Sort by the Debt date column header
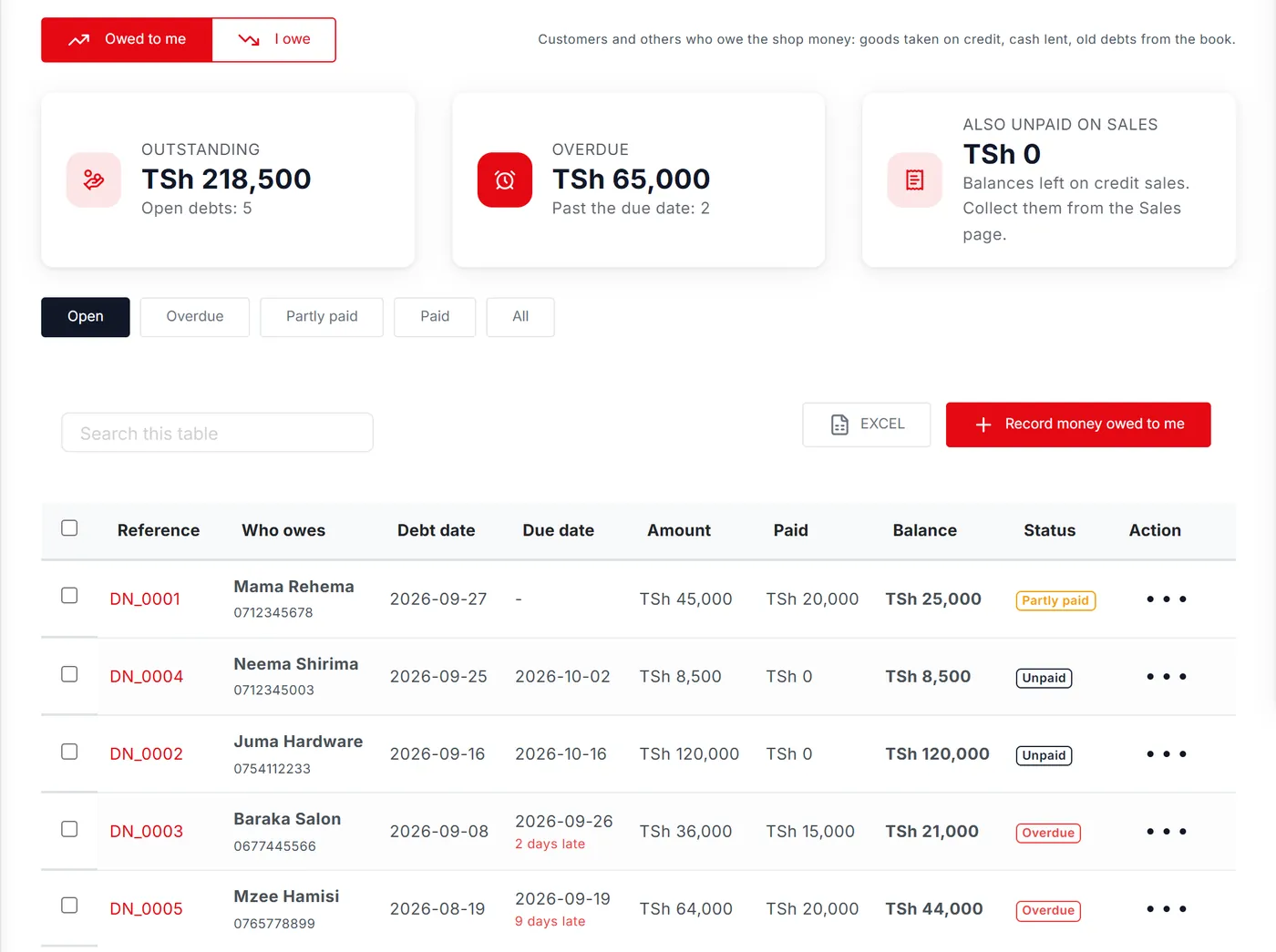 coord(437,531)
